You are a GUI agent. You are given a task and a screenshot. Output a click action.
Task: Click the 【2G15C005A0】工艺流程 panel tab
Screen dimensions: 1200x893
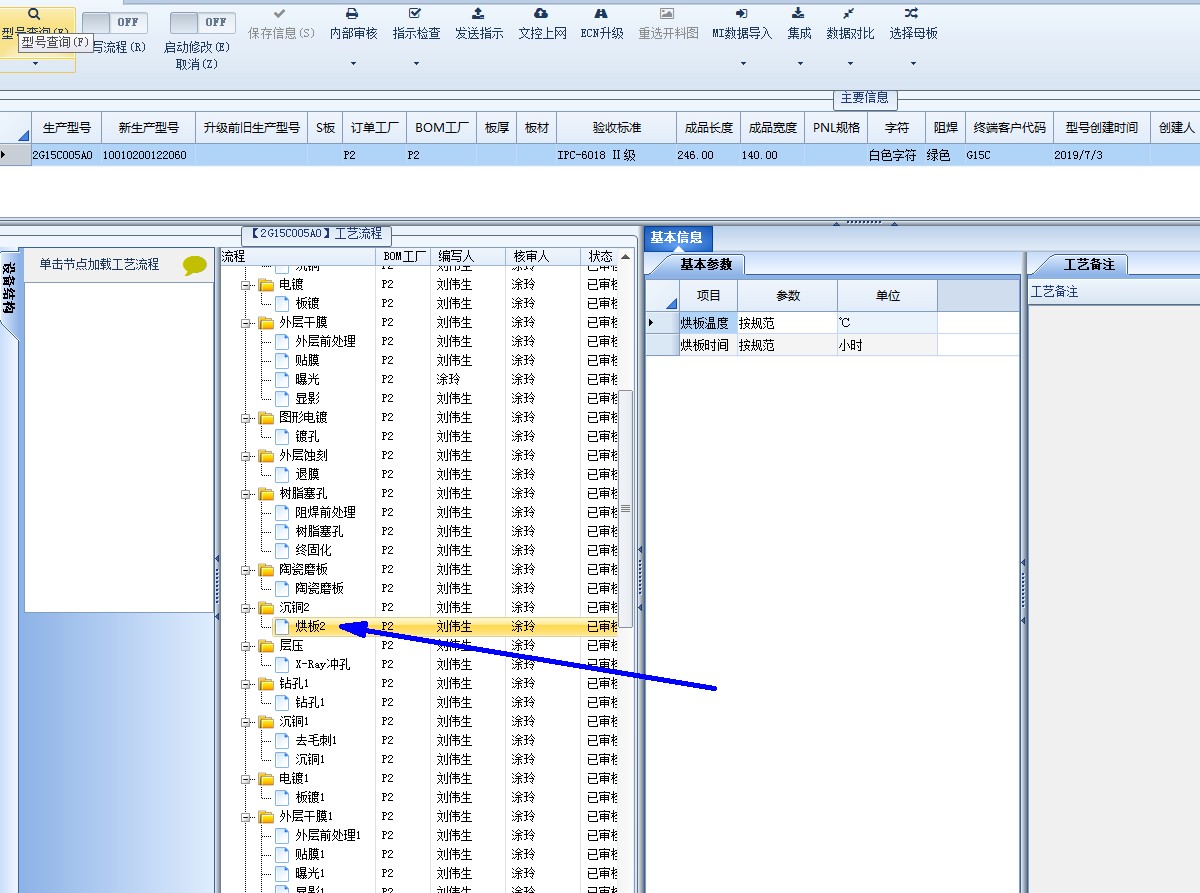[x=316, y=234]
